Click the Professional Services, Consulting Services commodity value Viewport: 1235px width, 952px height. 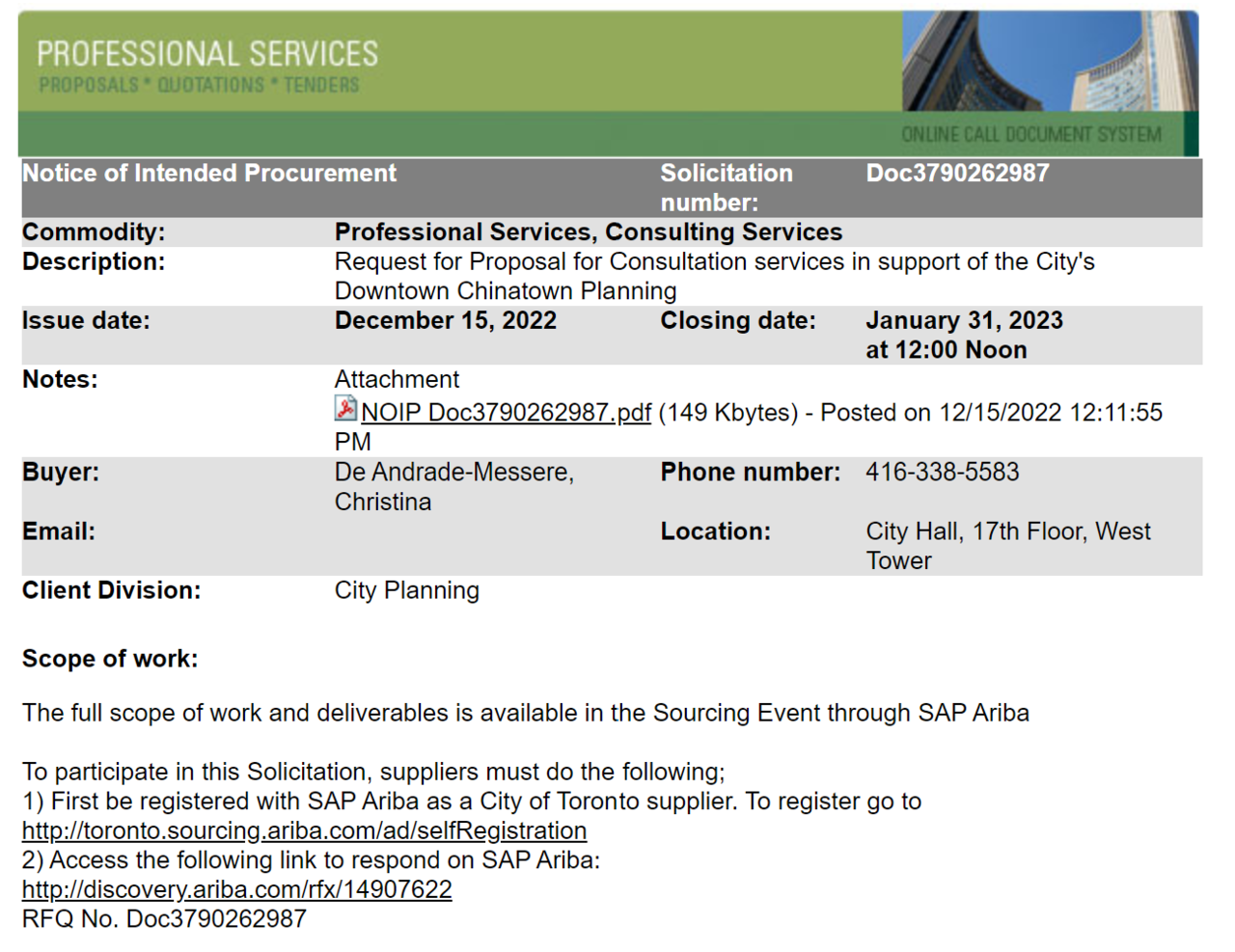coord(588,232)
